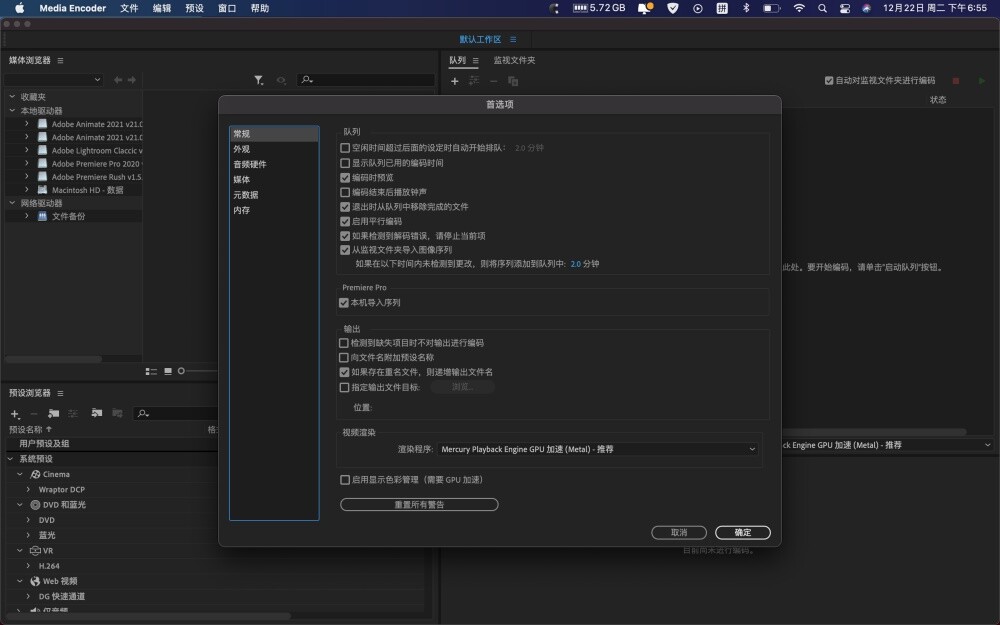Viewport: 1000px width, 625px height.
Task: Click the remove minus icon in queue toolbar
Action: 494,81
